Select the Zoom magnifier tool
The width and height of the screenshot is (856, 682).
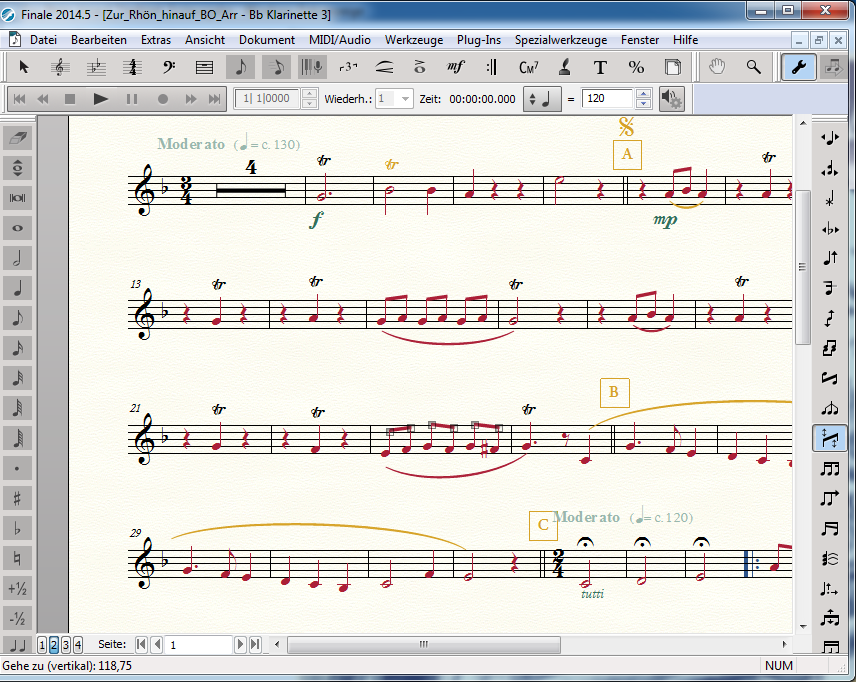point(753,67)
